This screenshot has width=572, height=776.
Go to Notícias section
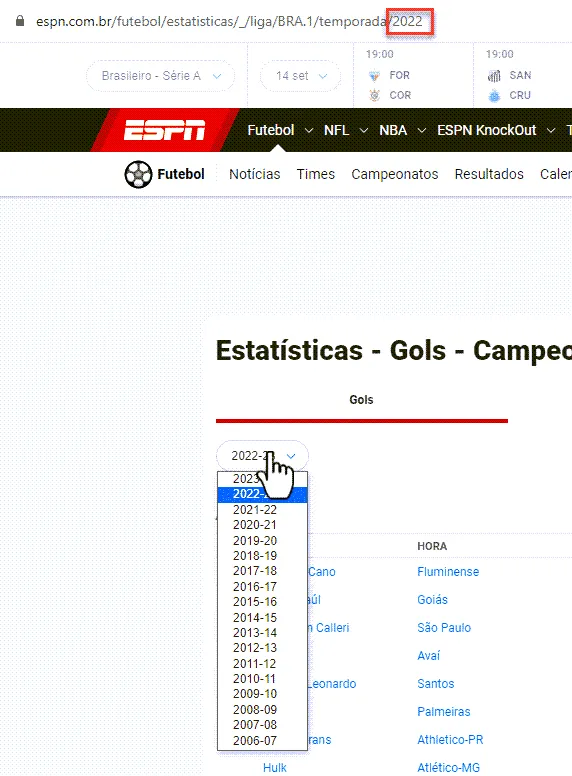click(x=254, y=174)
